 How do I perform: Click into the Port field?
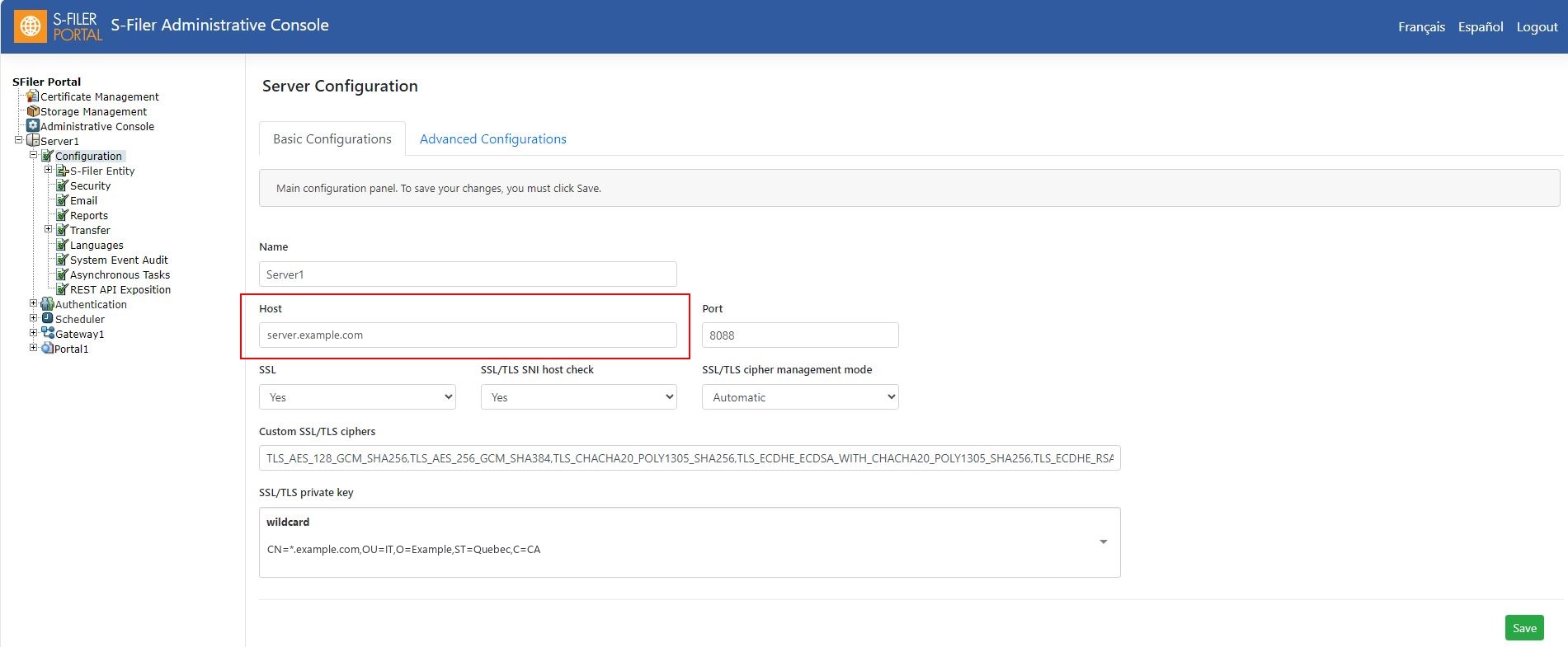pos(800,335)
